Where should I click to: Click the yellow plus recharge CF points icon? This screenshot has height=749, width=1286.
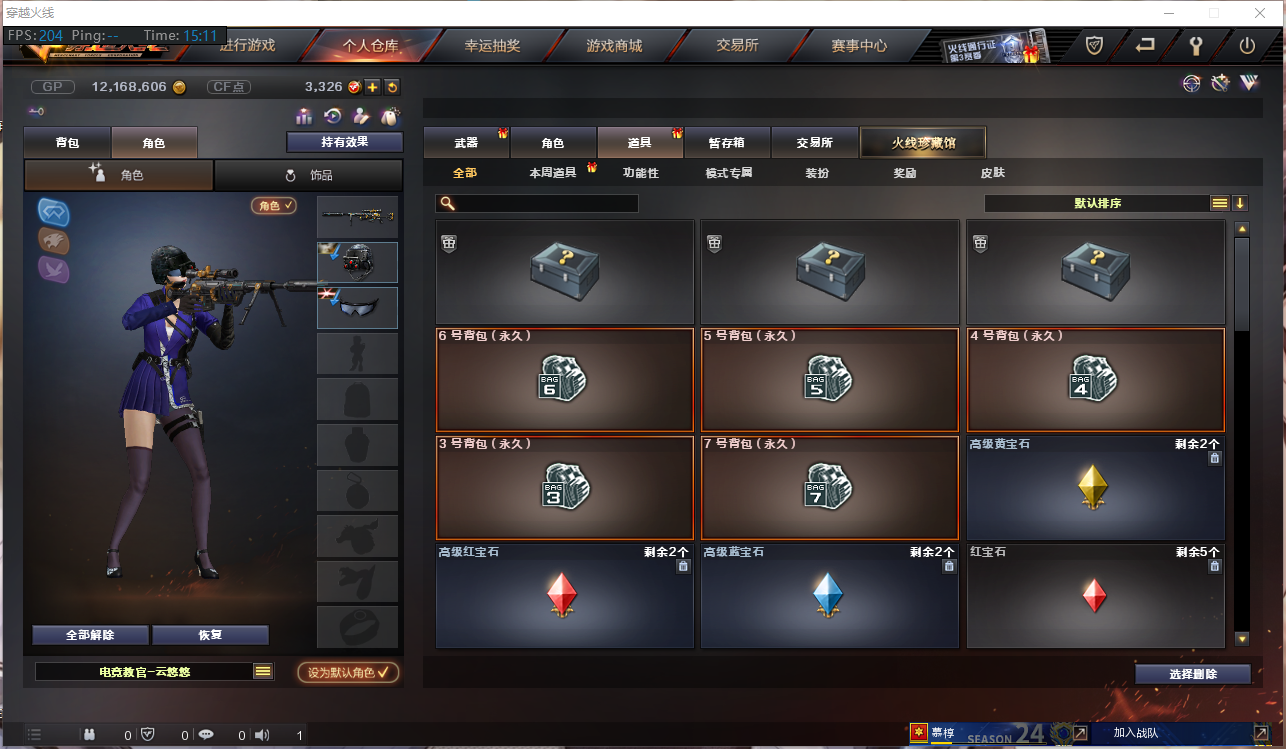point(372,87)
